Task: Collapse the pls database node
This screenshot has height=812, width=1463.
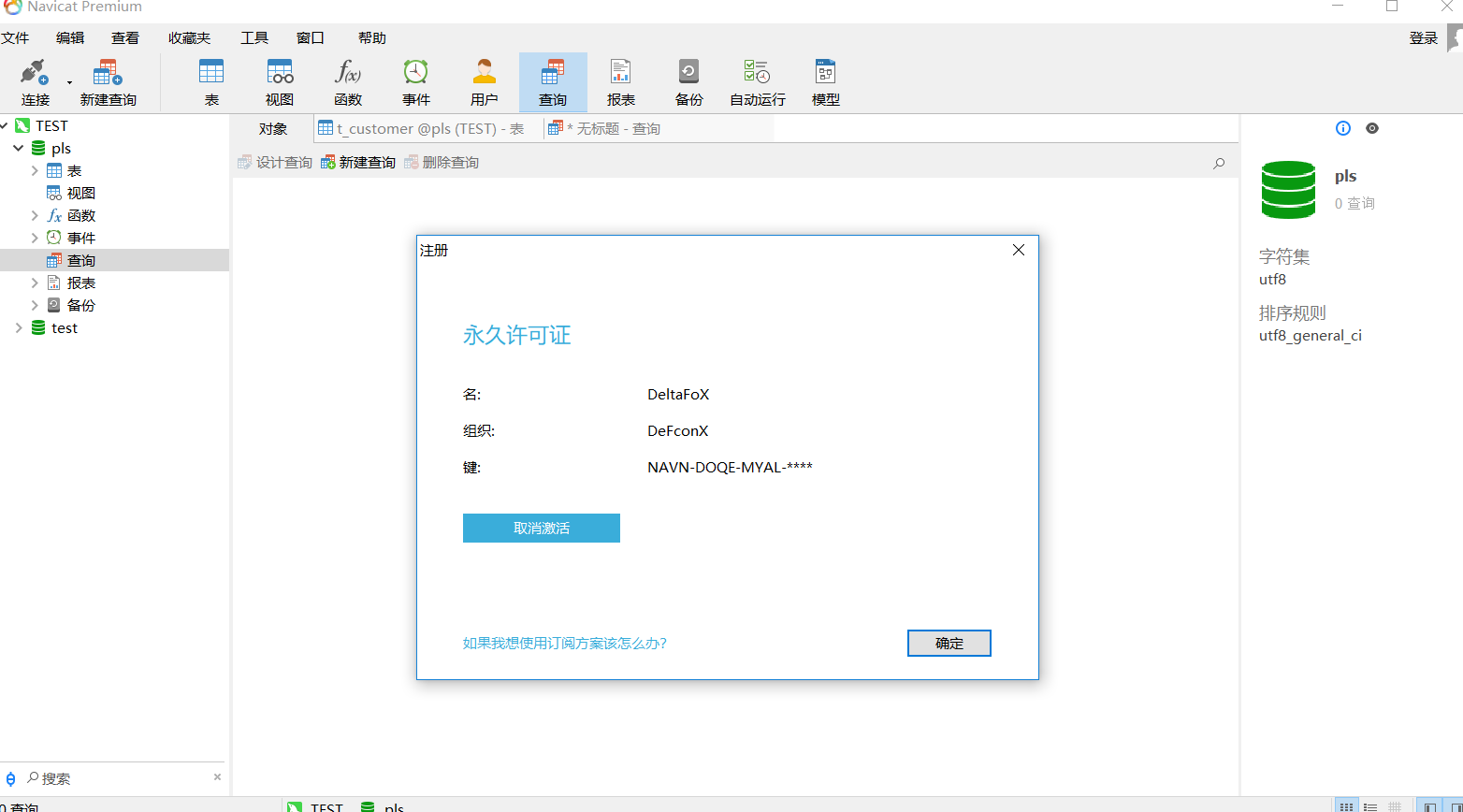Action: pyautogui.click(x=19, y=148)
